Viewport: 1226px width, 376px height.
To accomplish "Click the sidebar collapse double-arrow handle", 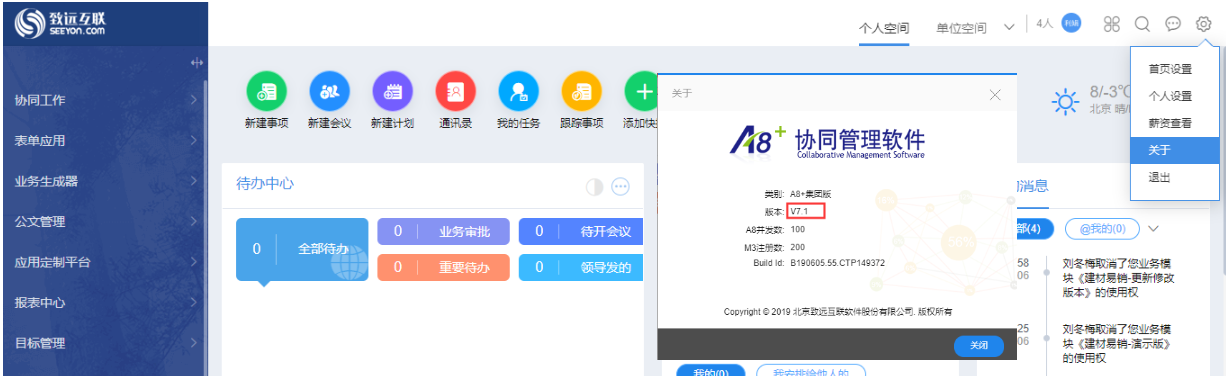I will (x=197, y=63).
